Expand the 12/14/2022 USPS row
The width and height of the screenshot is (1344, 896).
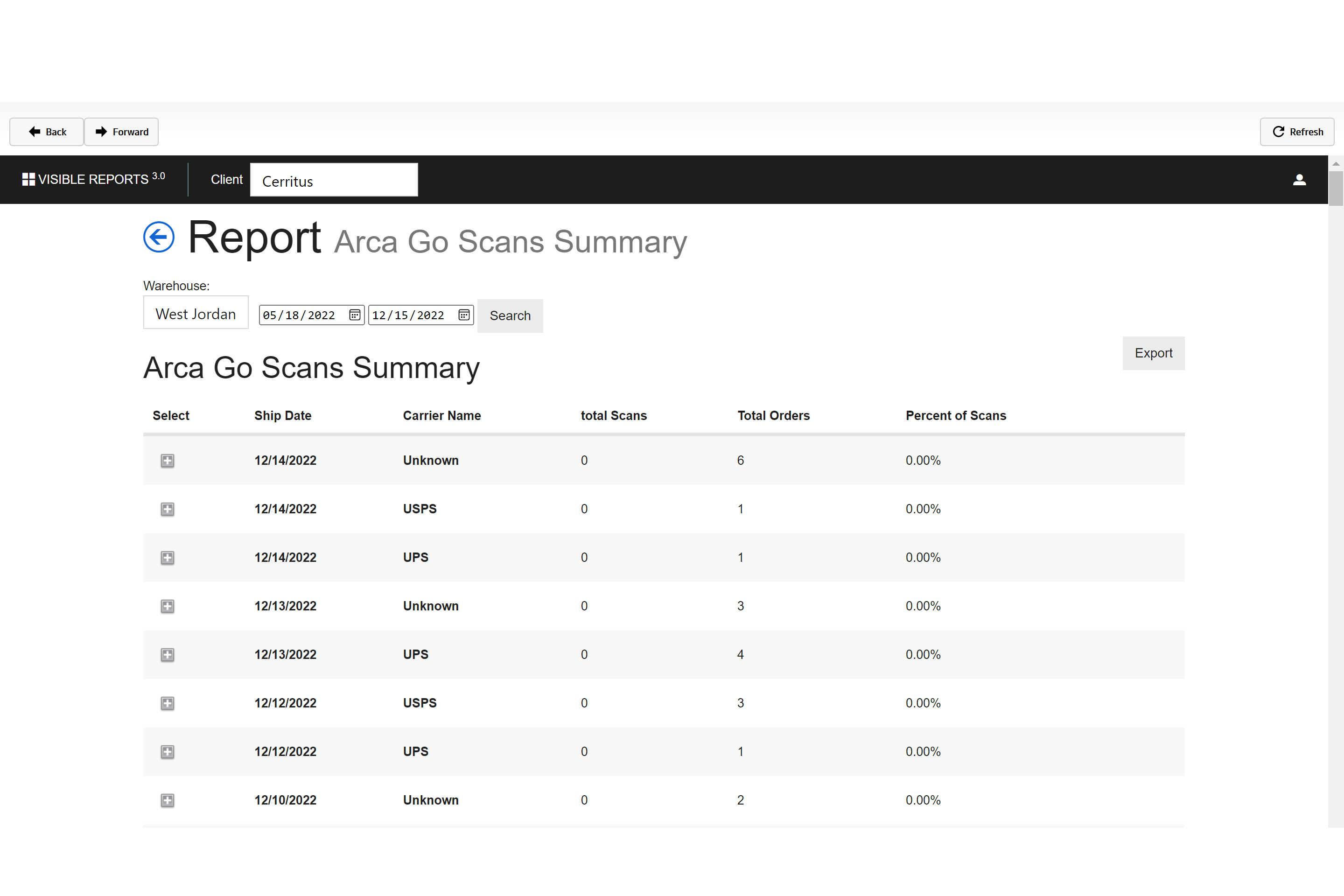click(x=168, y=509)
